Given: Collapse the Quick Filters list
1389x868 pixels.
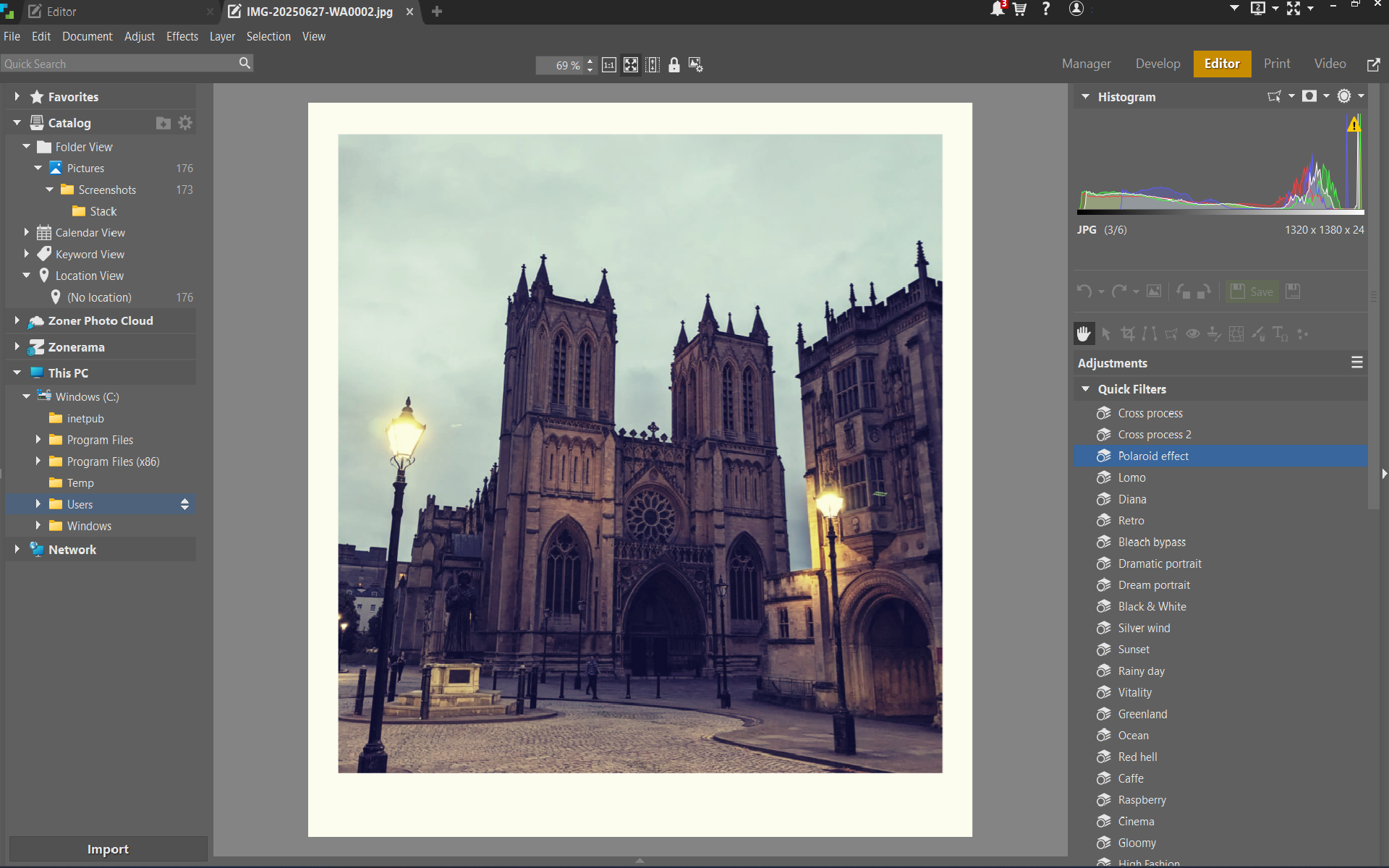Looking at the screenshot, I should 1085,389.
